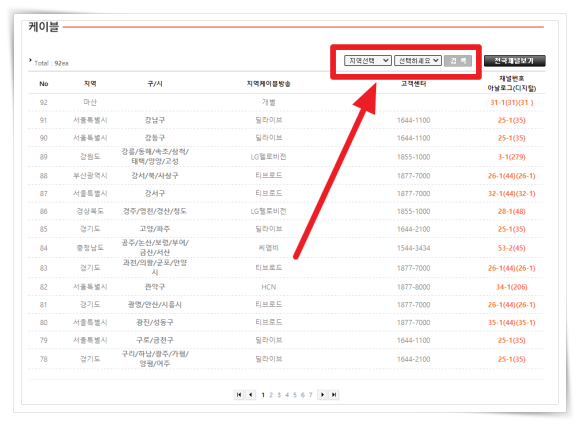The image size is (580, 426).
Task: Click channel 35-1(44)(35-1) in row 80
Action: click(x=512, y=322)
